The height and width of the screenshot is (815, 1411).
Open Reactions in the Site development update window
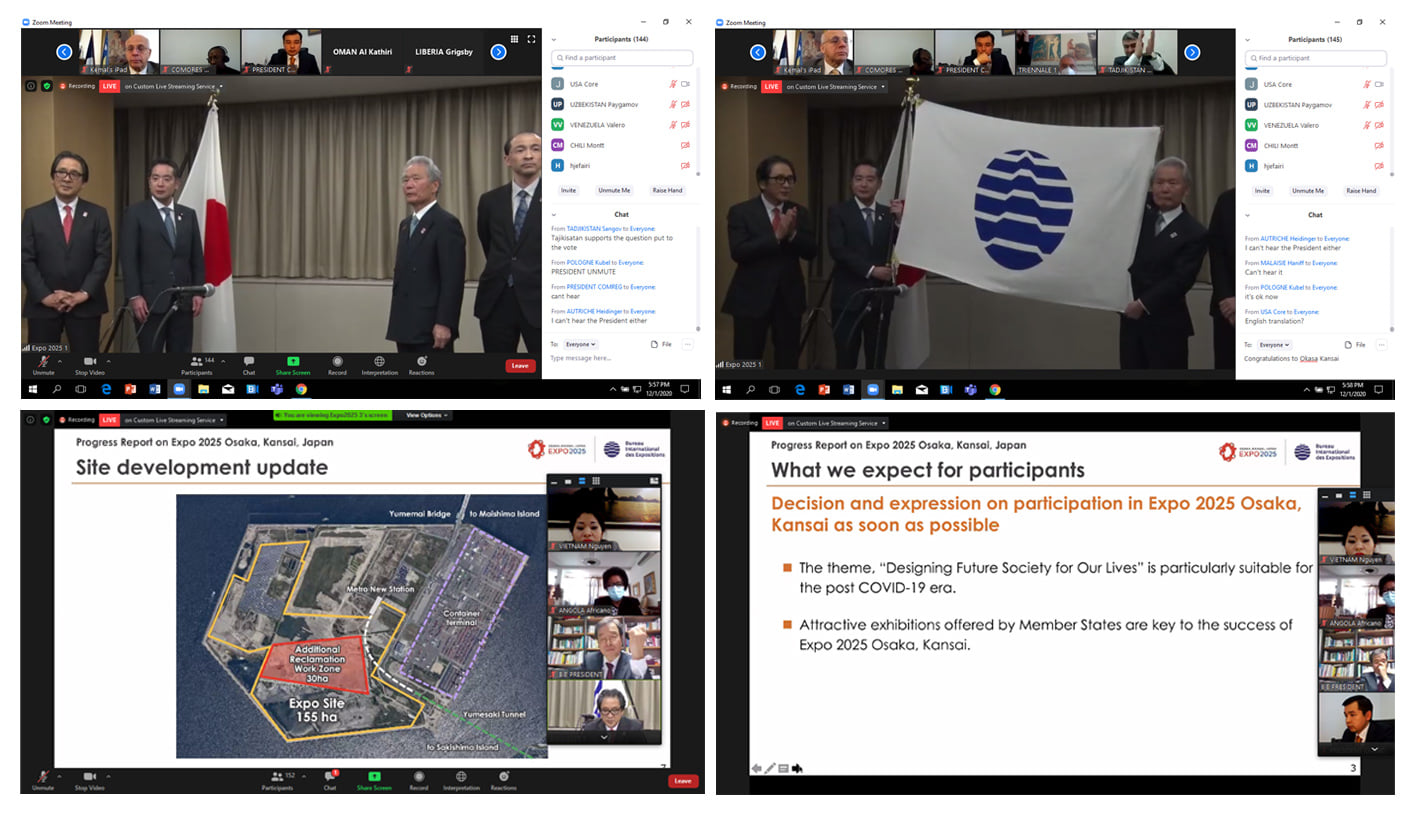tap(503, 778)
